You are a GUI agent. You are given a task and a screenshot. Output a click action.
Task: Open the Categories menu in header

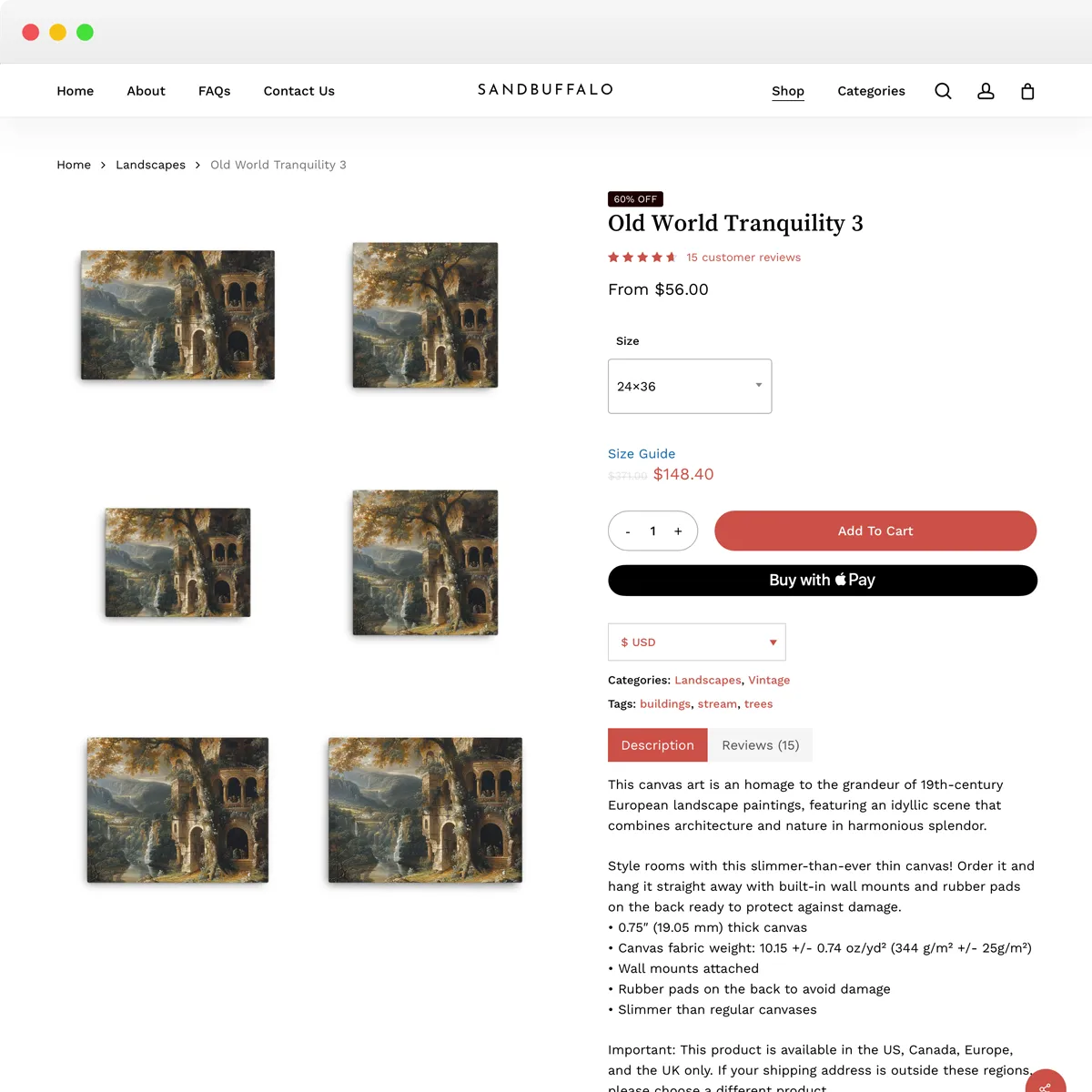coord(871,91)
